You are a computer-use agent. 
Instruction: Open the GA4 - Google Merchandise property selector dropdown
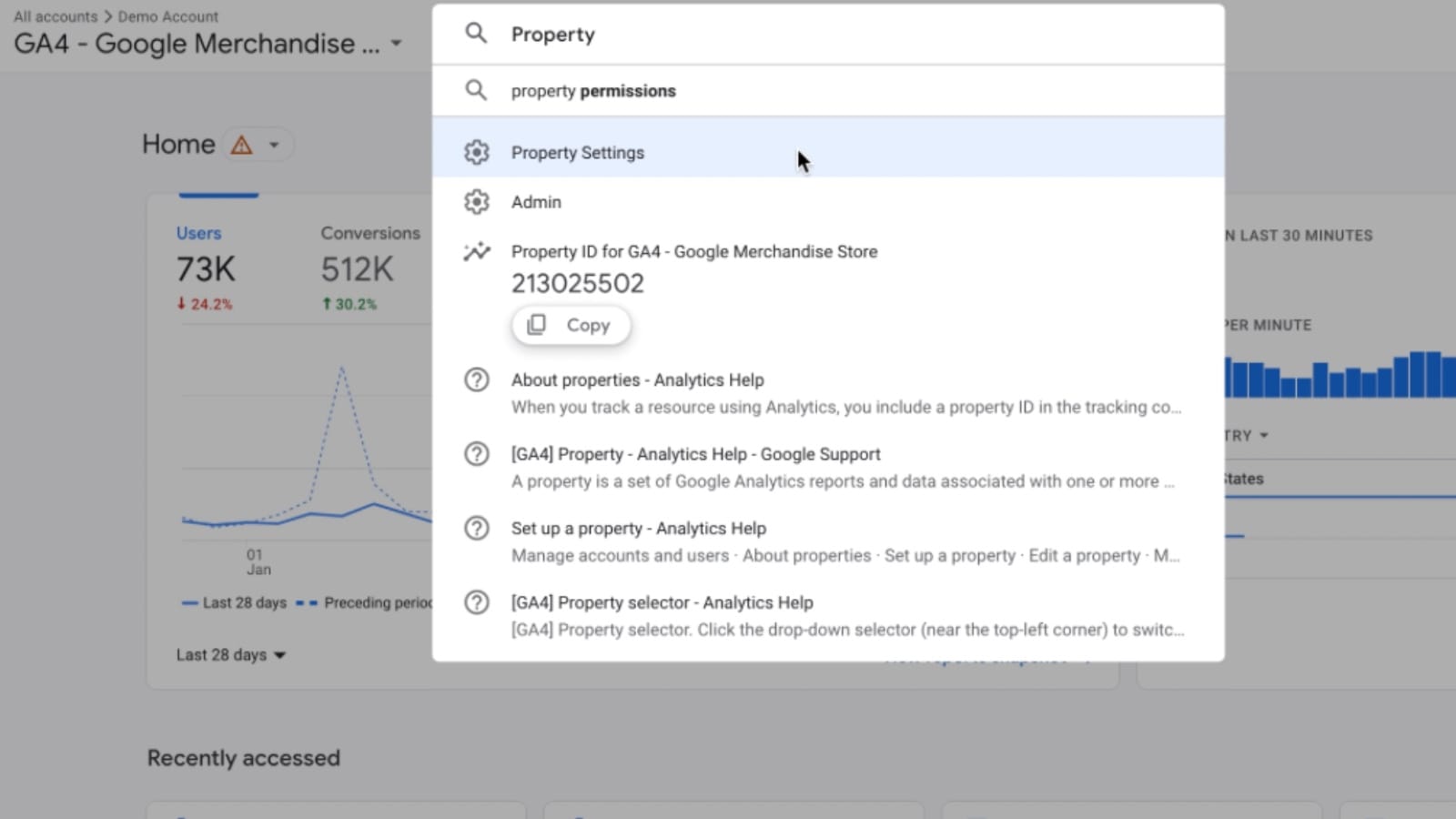[208, 44]
